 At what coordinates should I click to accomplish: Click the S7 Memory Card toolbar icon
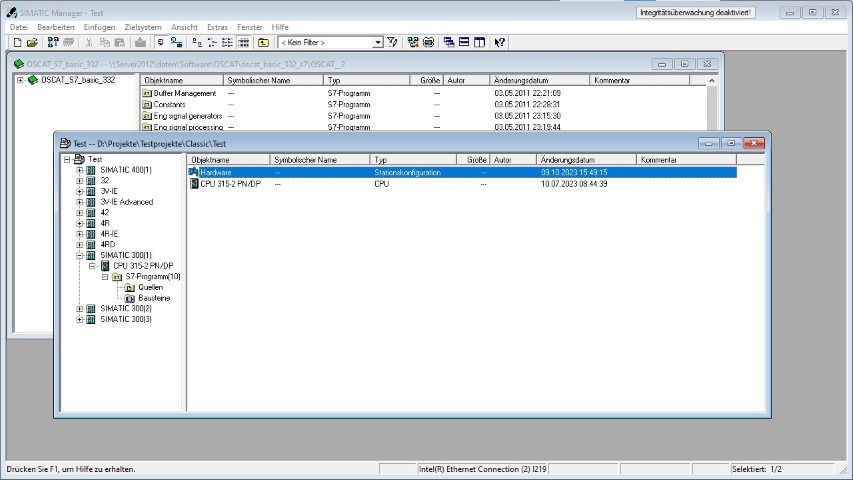(x=69, y=42)
